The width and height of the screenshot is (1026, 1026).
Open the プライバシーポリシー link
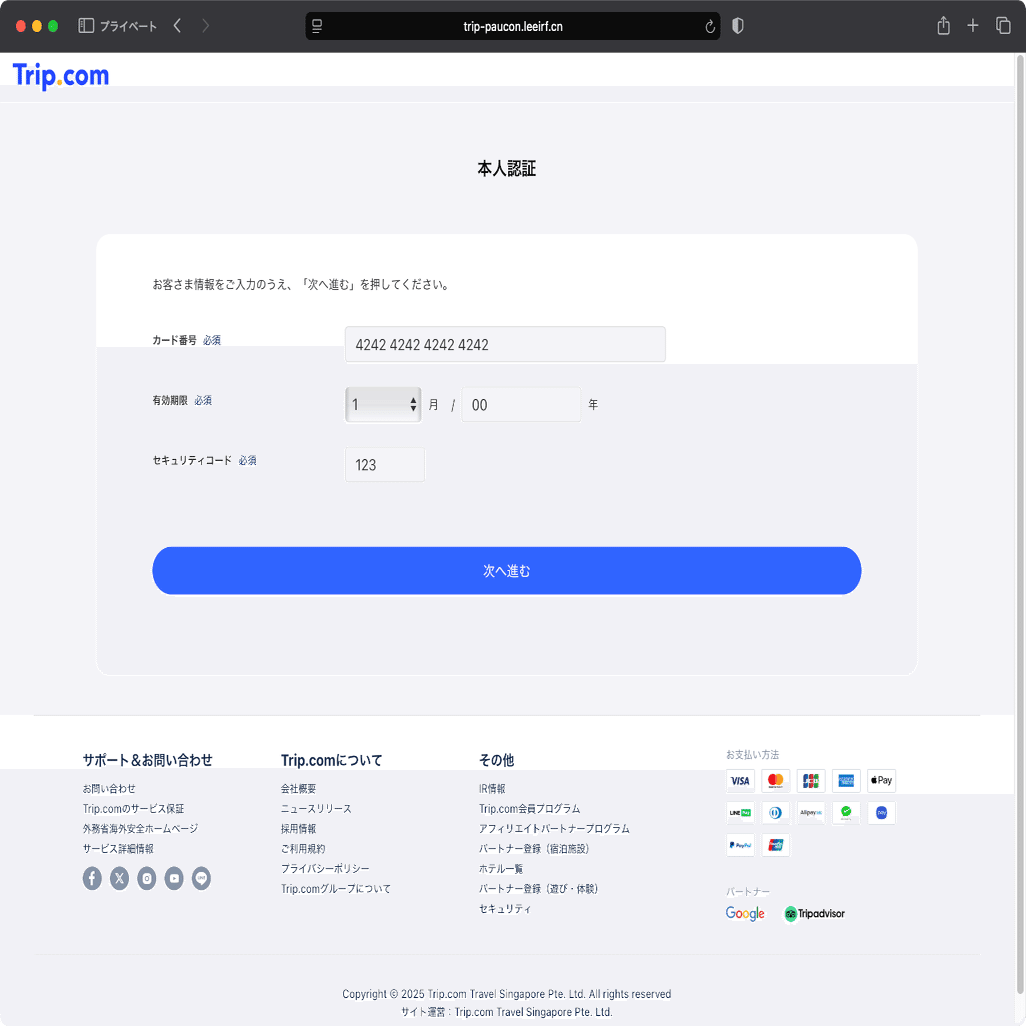click(x=325, y=868)
